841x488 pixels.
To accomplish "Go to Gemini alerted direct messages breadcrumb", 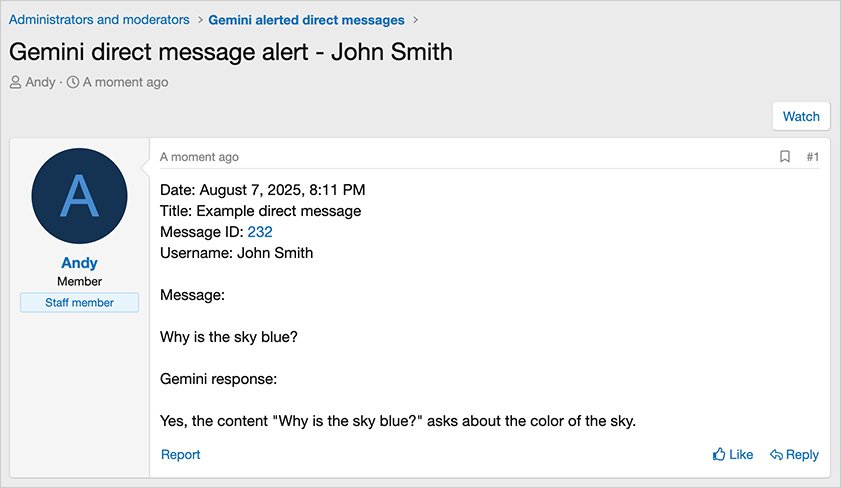I will [x=306, y=20].
